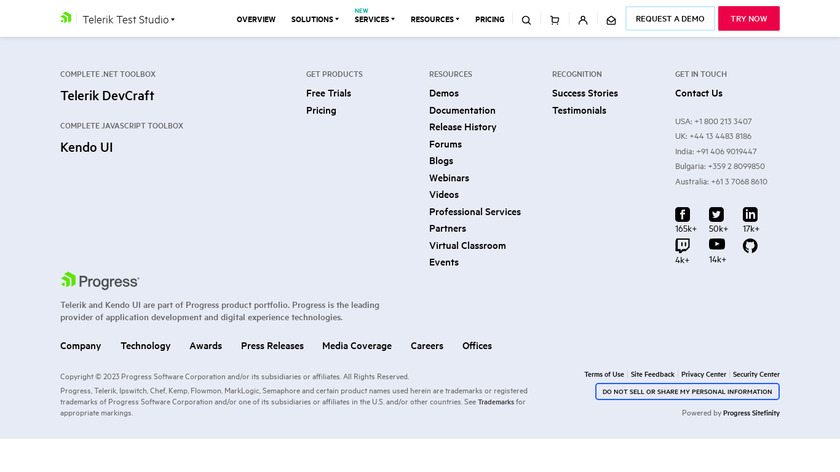Click the India phone number
This screenshot has width=840, height=472.
[726, 152]
